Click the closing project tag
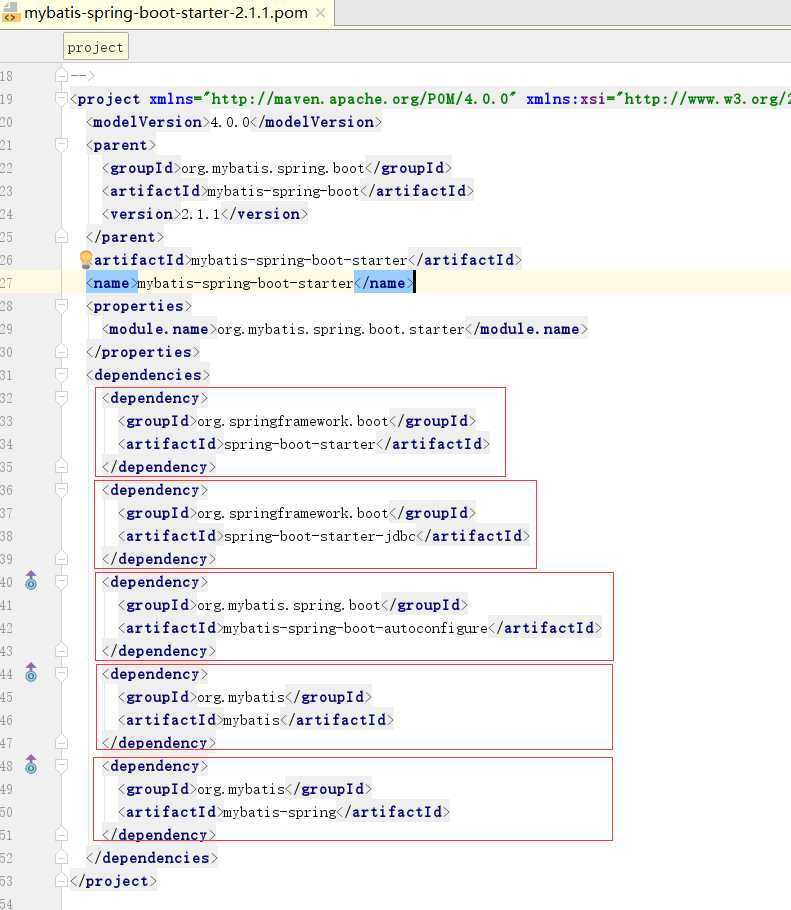 pyautogui.click(x=113, y=881)
